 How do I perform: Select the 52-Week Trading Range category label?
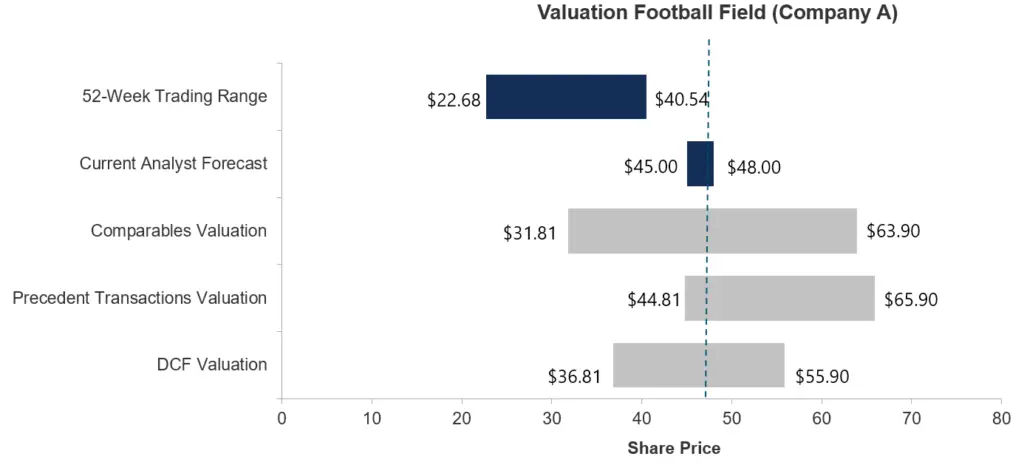174,97
